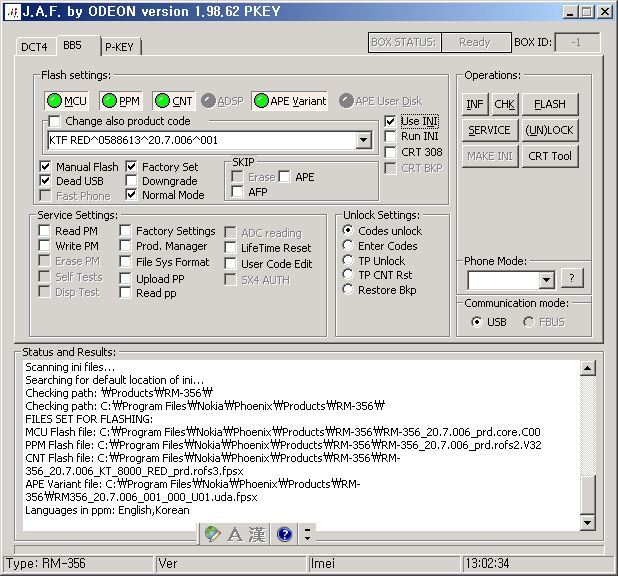Open the IME toolbar options arrow
Screen dimensions: 618x576
307,534
